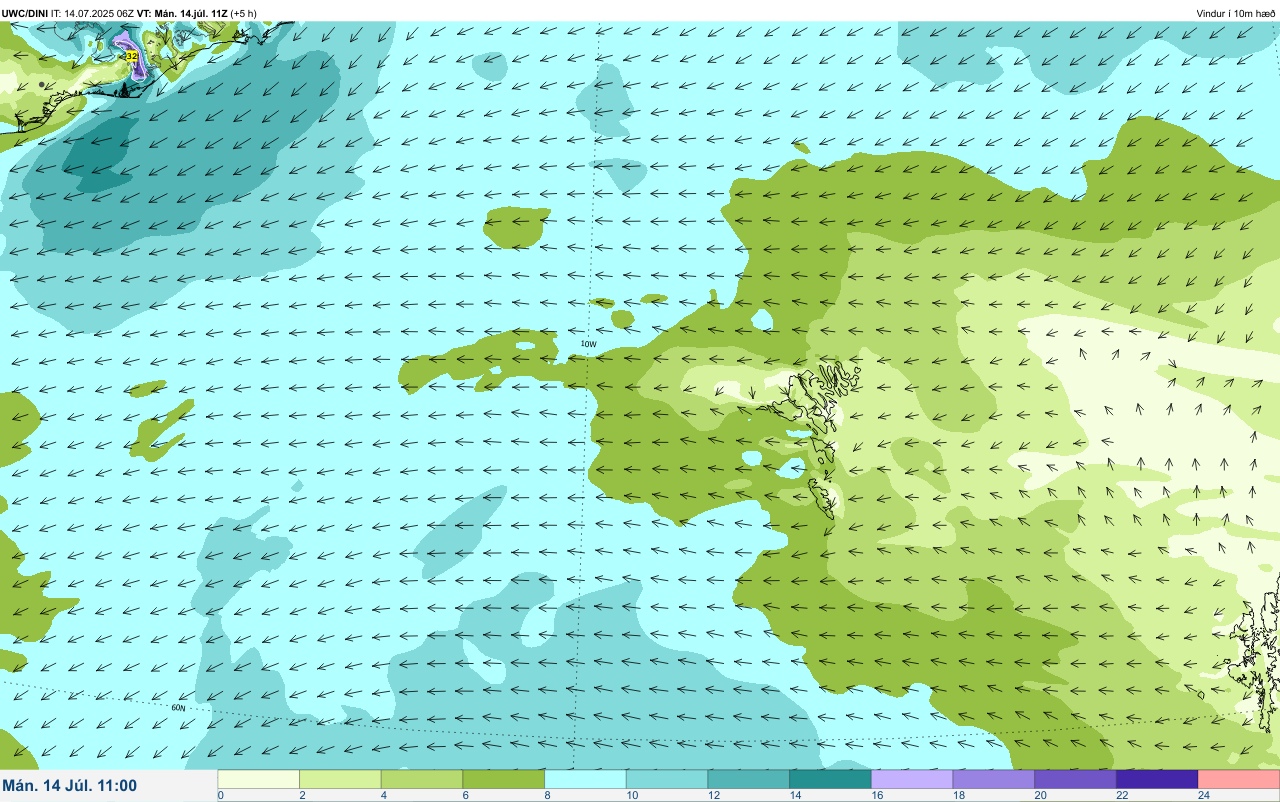Pick the violet 20–22 legend swatch
Screen dimensions: 1280x802
[1076, 779]
